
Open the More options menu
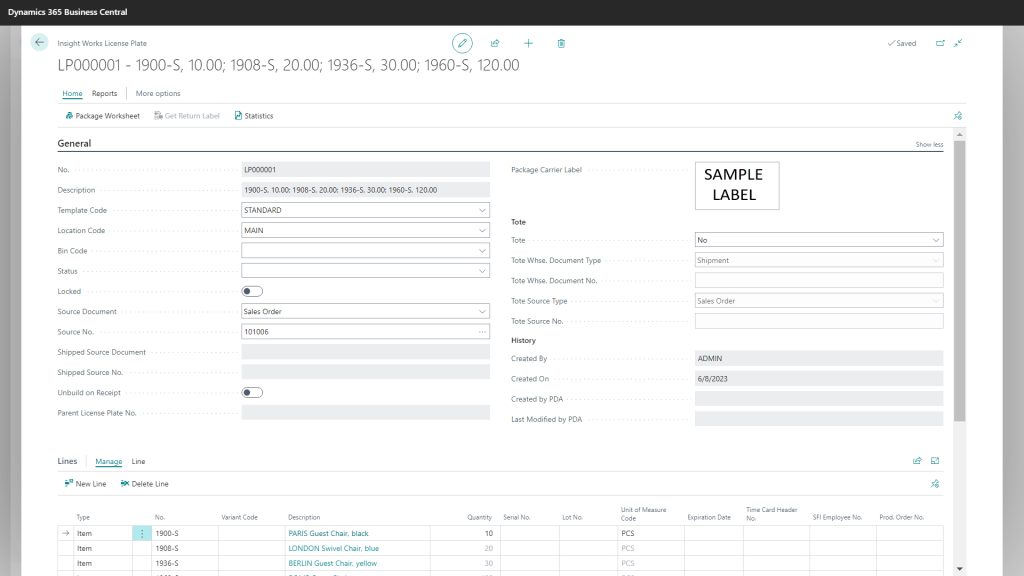160,93
